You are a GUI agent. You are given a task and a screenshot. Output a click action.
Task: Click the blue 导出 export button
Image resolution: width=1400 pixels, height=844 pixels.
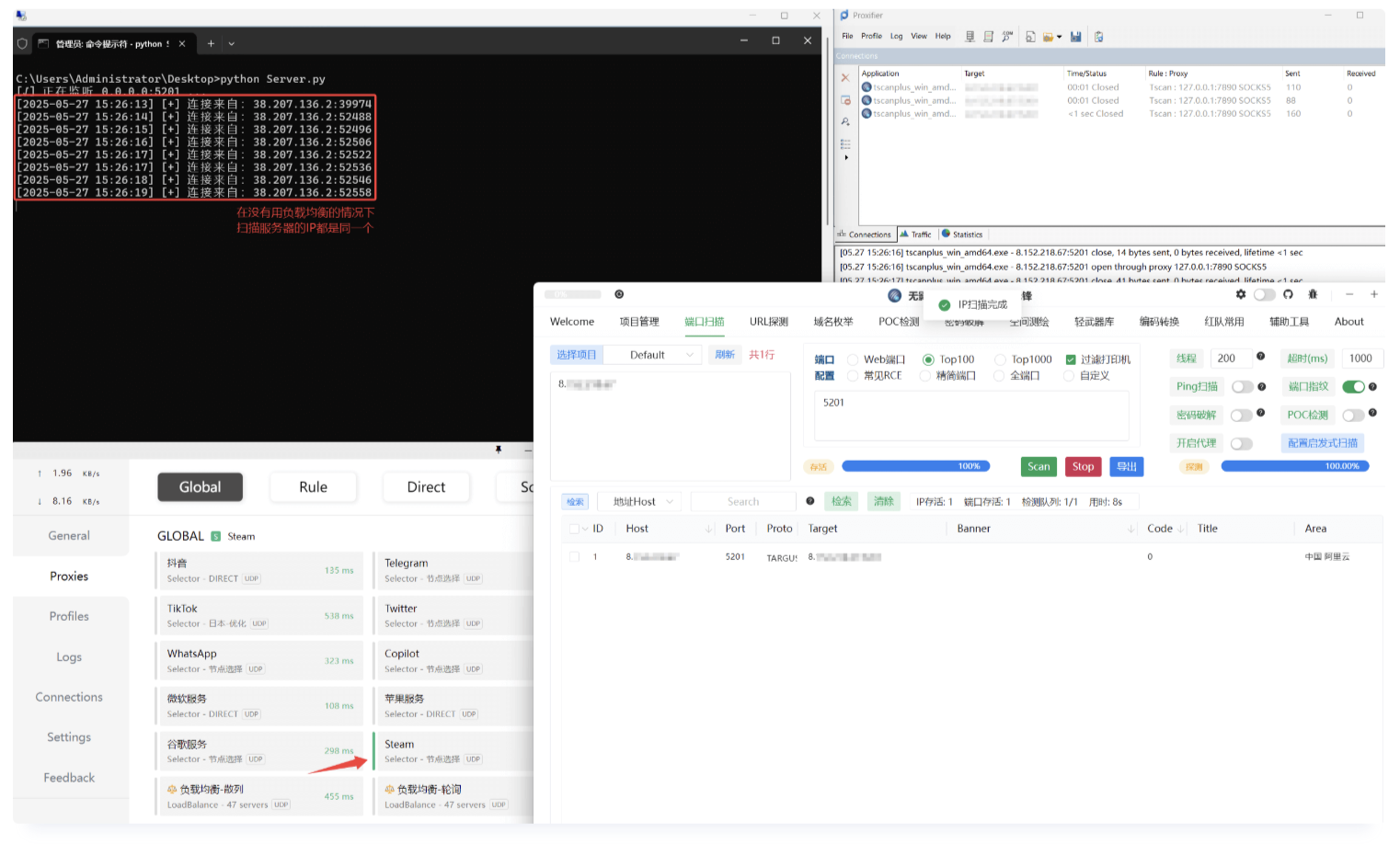click(x=1127, y=466)
